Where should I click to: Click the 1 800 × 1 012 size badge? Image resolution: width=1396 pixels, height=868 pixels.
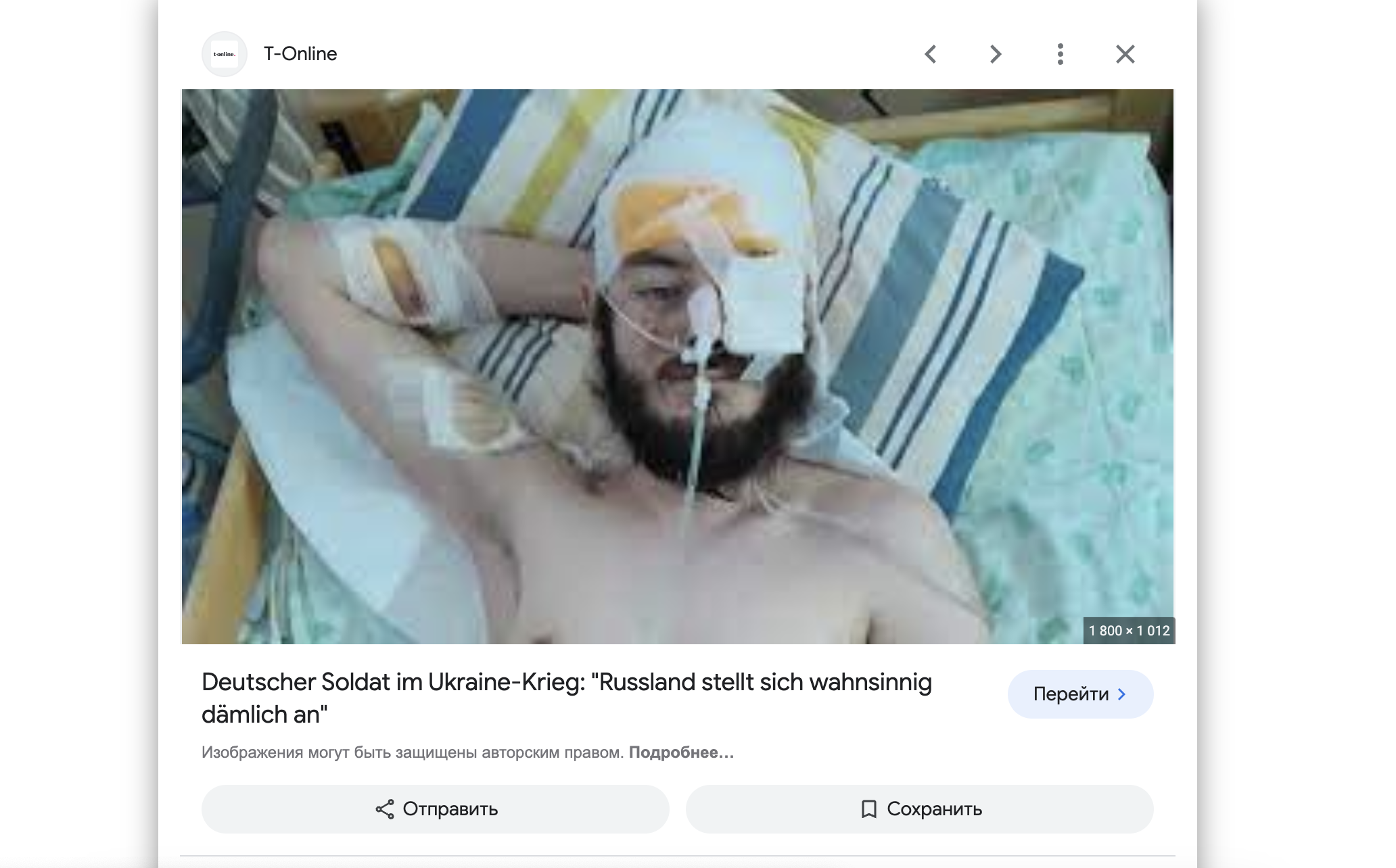coord(1129,631)
